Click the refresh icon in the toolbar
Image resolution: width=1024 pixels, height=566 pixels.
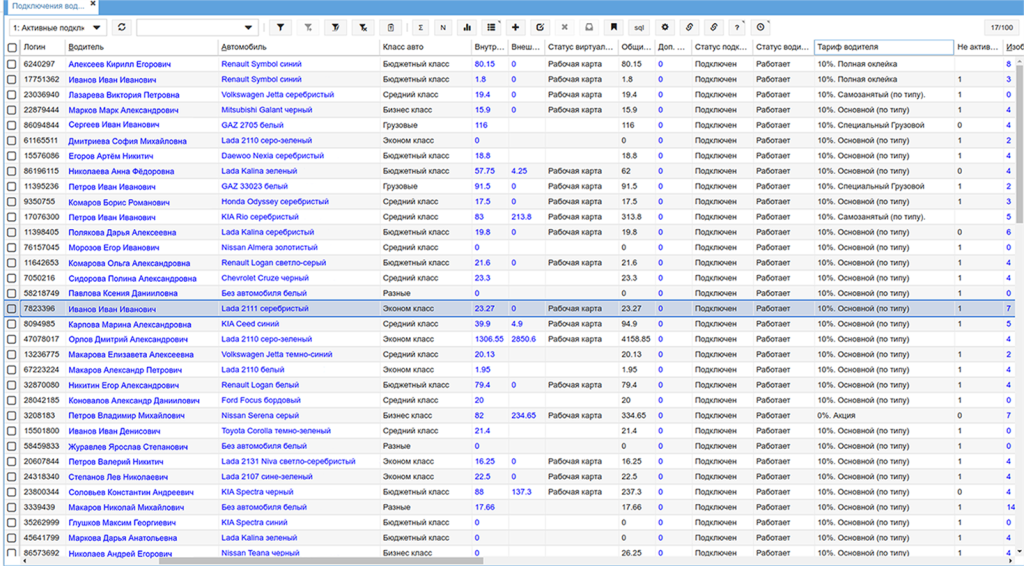pos(121,27)
